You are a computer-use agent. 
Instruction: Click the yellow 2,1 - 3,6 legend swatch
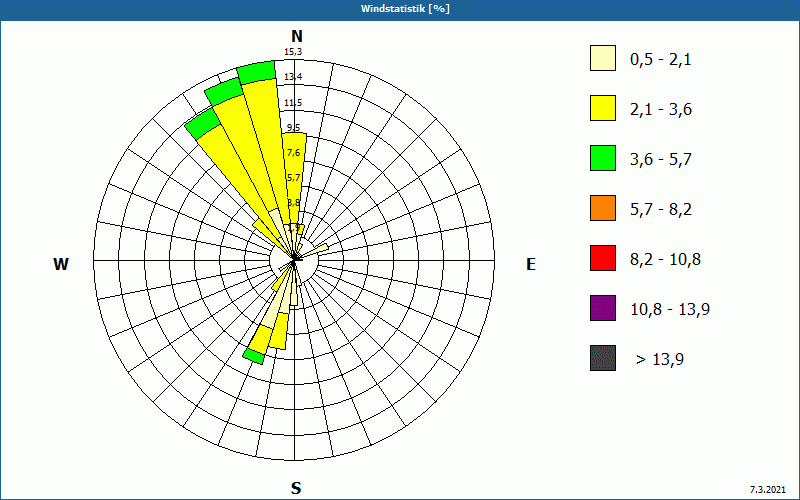click(x=603, y=108)
